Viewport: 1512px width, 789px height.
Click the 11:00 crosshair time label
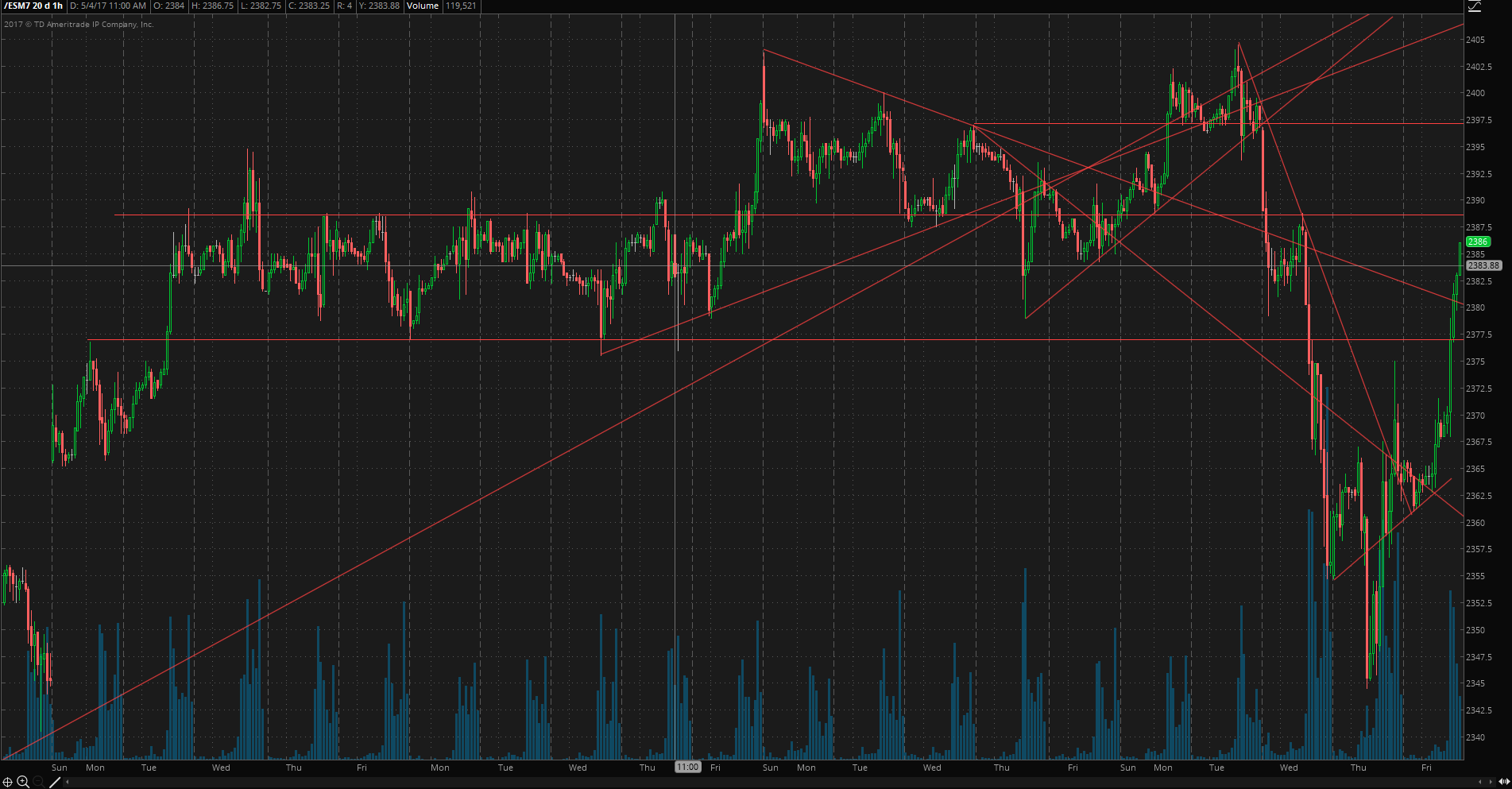tap(687, 768)
